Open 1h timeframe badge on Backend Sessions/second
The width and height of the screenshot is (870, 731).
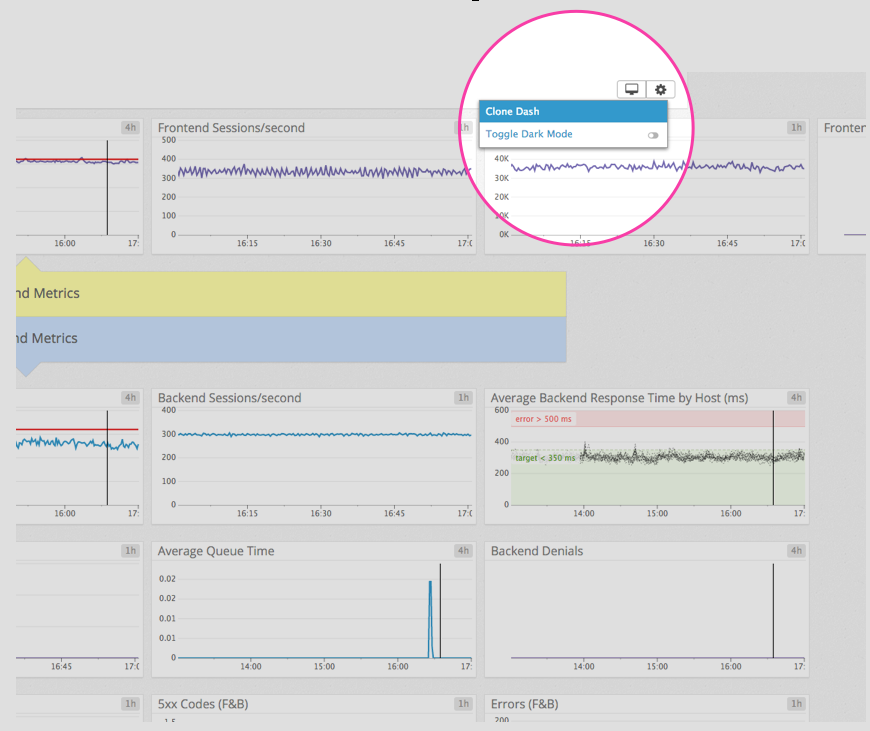point(463,398)
